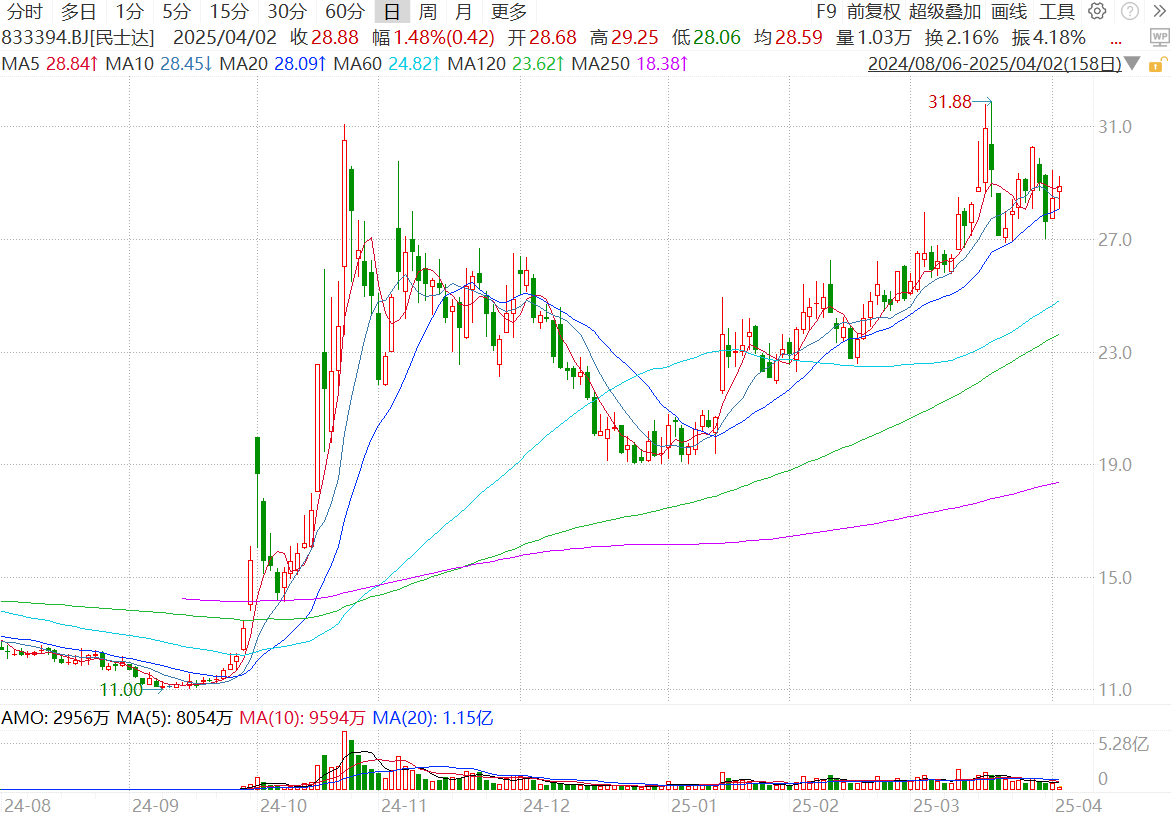The image size is (1171, 820).
Task: Click the 24-08 date axis label
Action: tap(28, 806)
